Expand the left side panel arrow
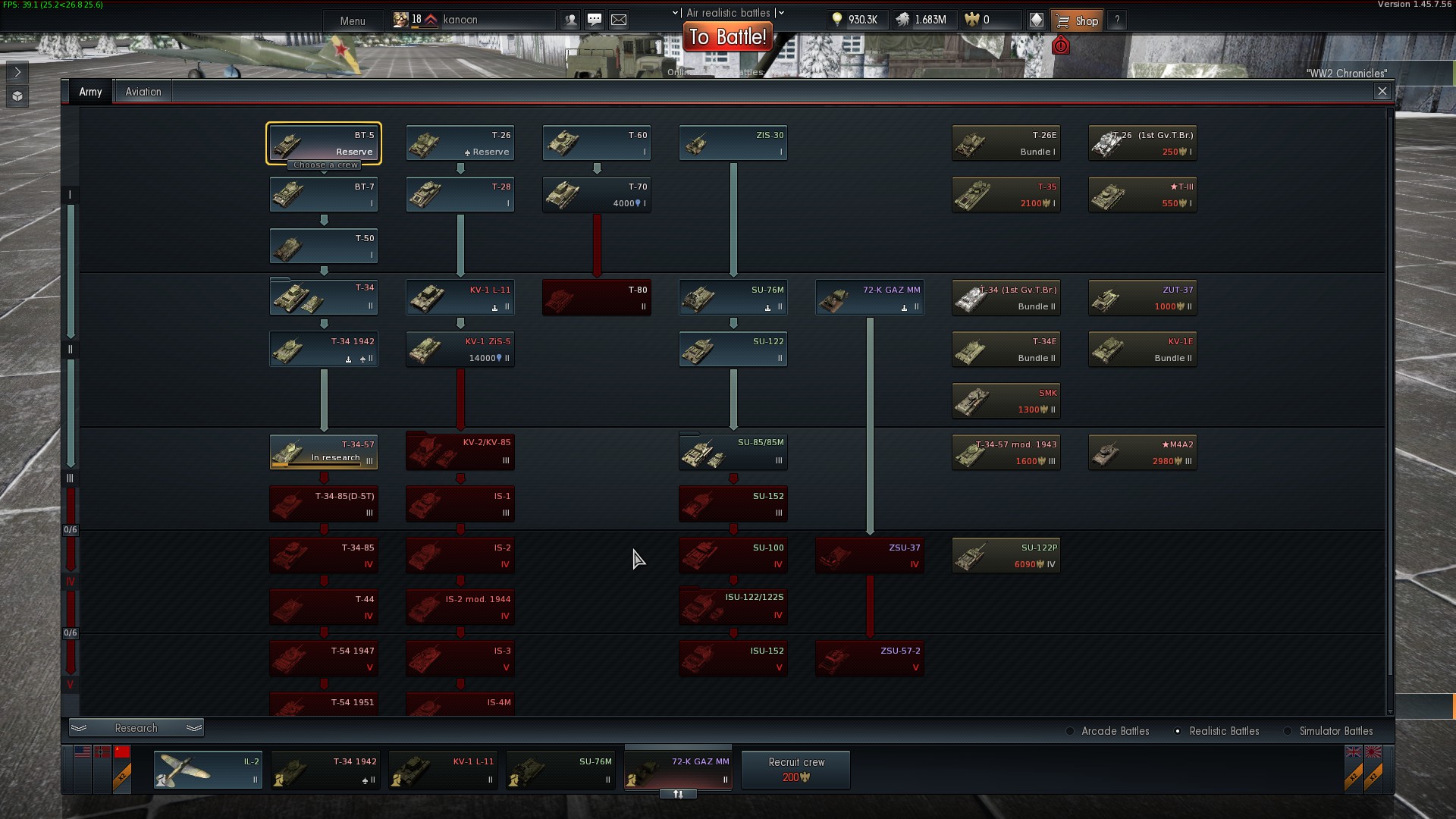This screenshot has width=1456, height=819. click(17, 72)
